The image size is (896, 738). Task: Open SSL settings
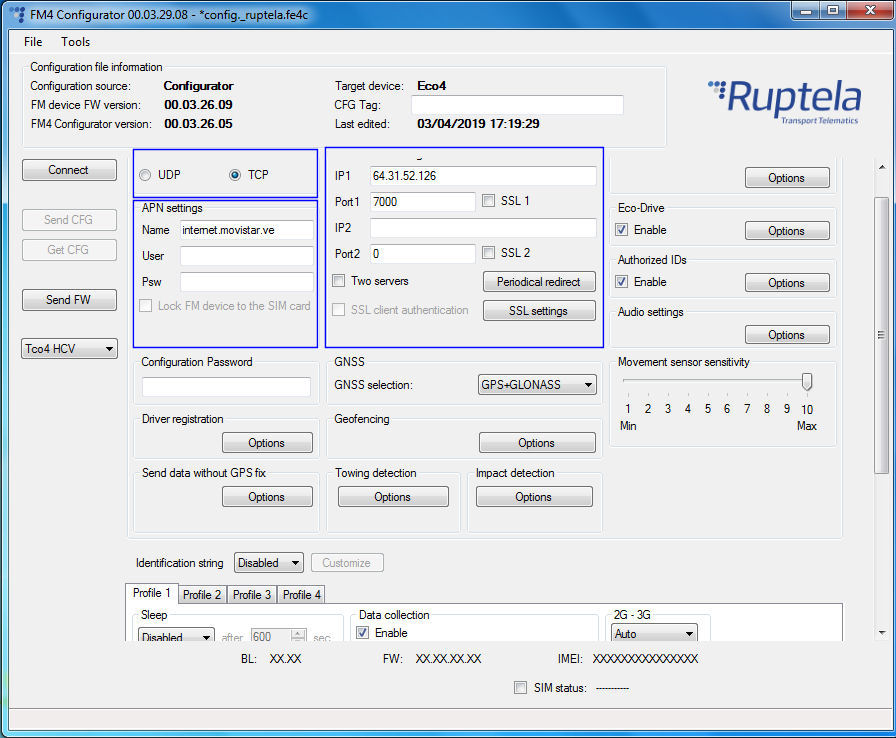pyautogui.click(x=539, y=309)
